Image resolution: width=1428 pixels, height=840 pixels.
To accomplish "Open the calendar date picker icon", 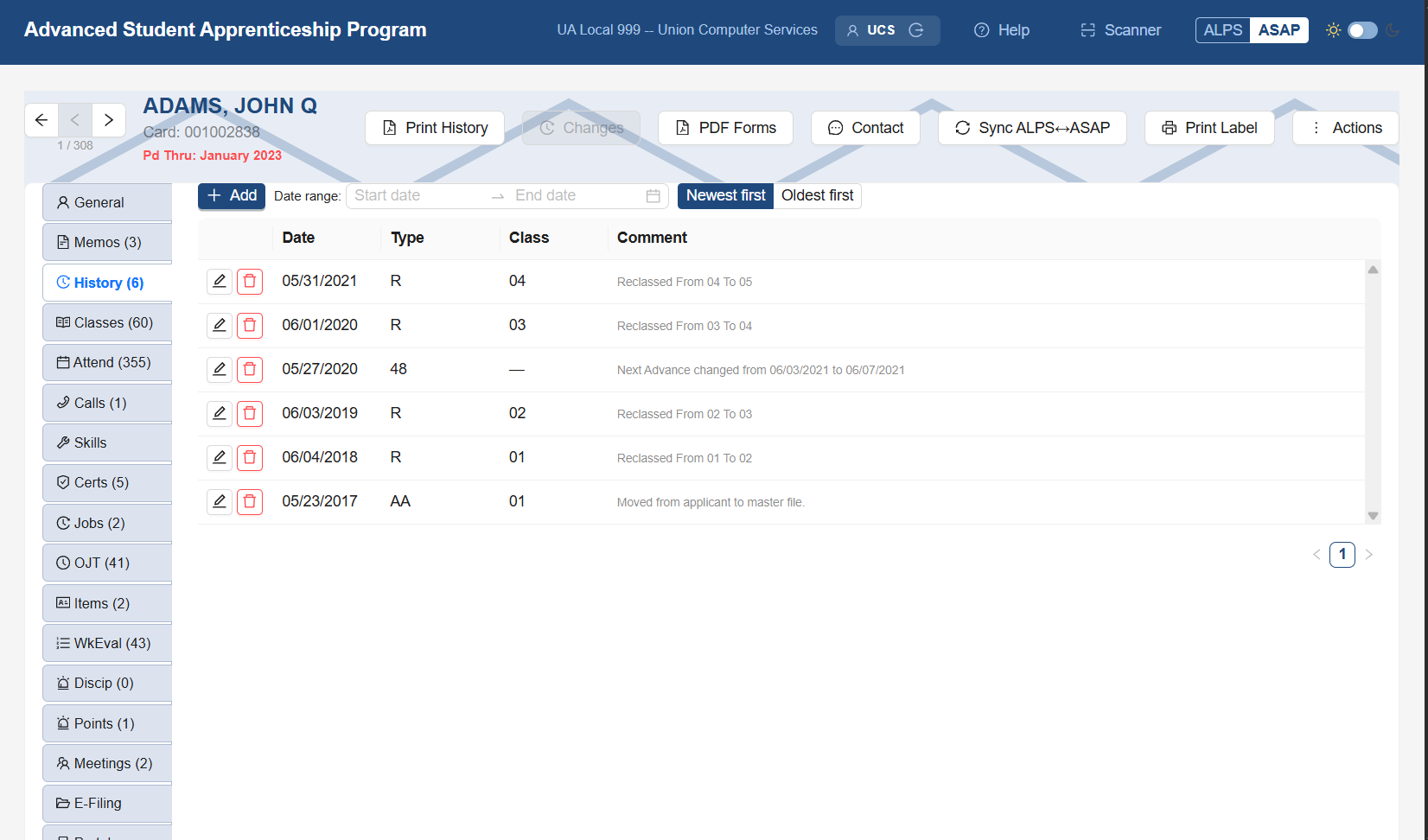I will [x=653, y=196].
